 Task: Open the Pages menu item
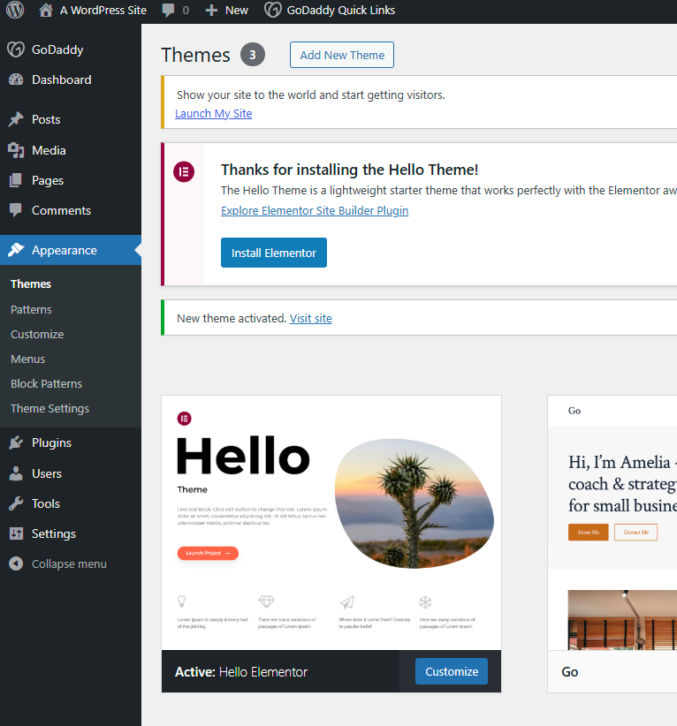(48, 181)
